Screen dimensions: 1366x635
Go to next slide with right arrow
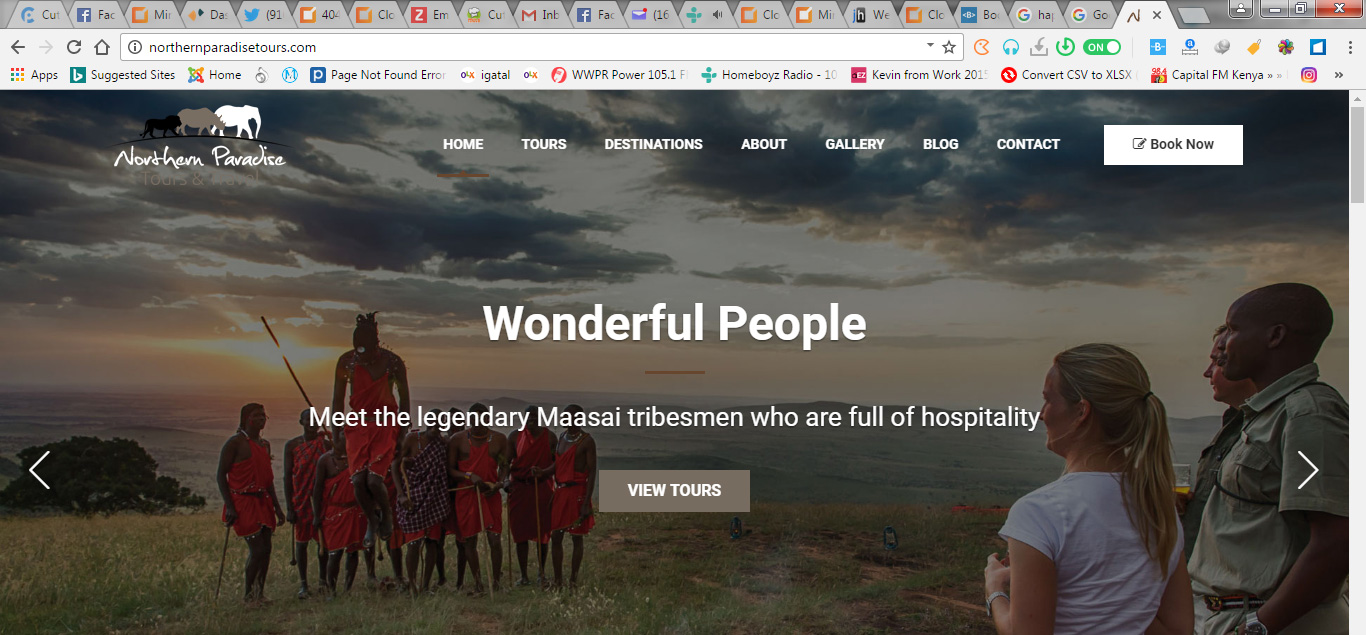(1308, 470)
